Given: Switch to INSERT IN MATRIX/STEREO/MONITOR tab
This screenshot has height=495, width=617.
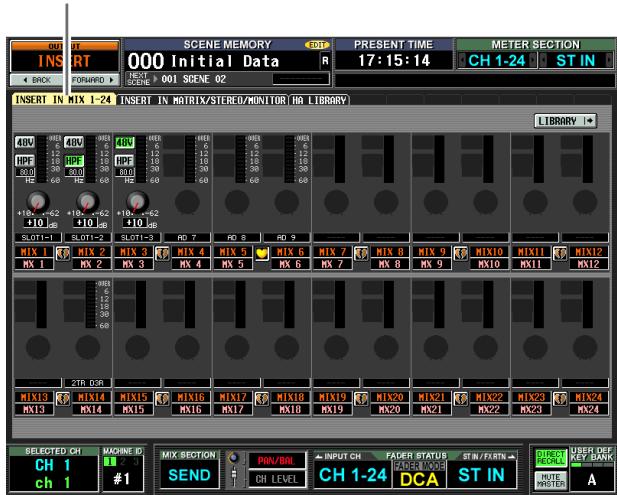Looking at the screenshot, I should [x=203, y=100].
